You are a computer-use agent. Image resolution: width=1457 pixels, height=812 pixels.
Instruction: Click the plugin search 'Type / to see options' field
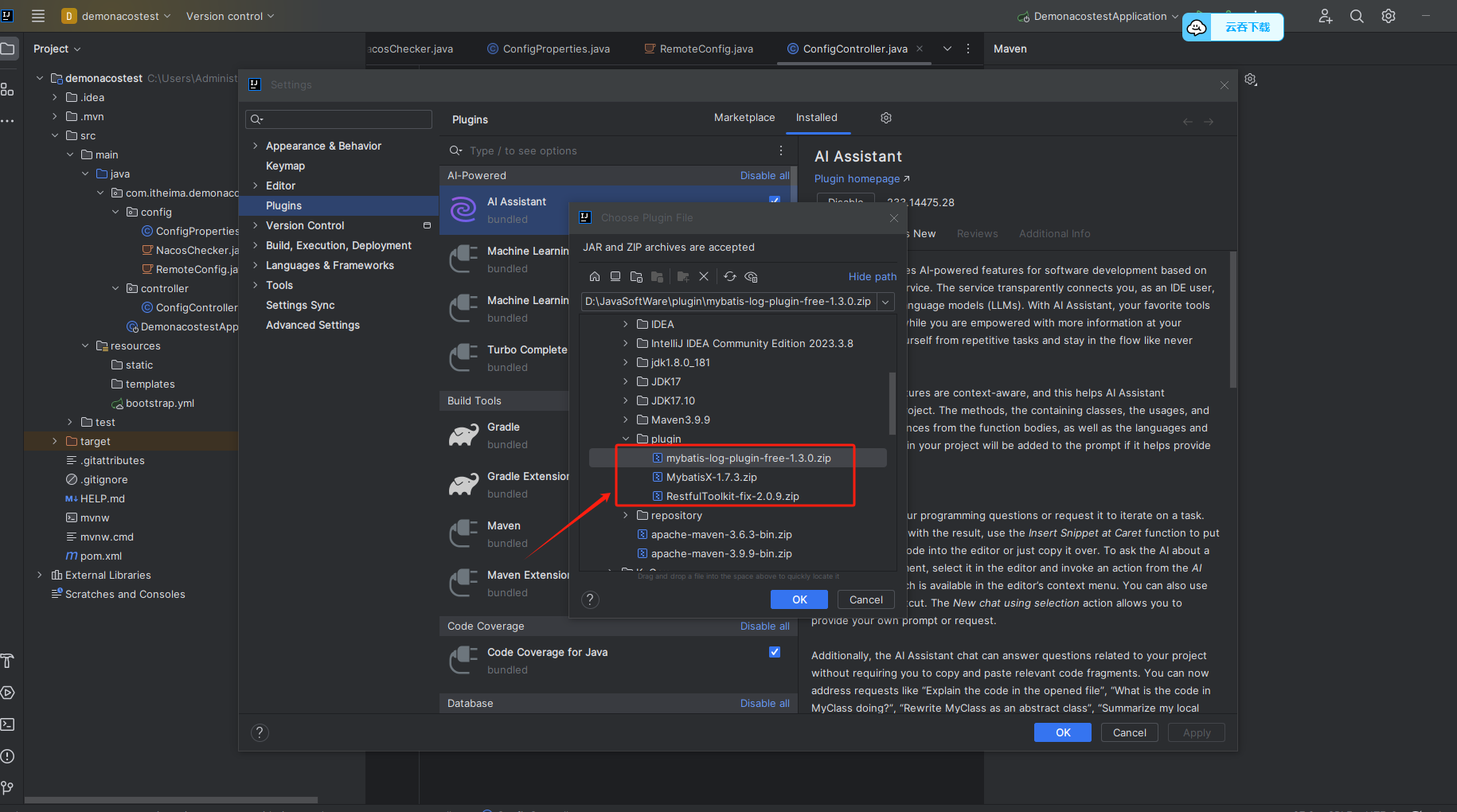[x=609, y=150]
